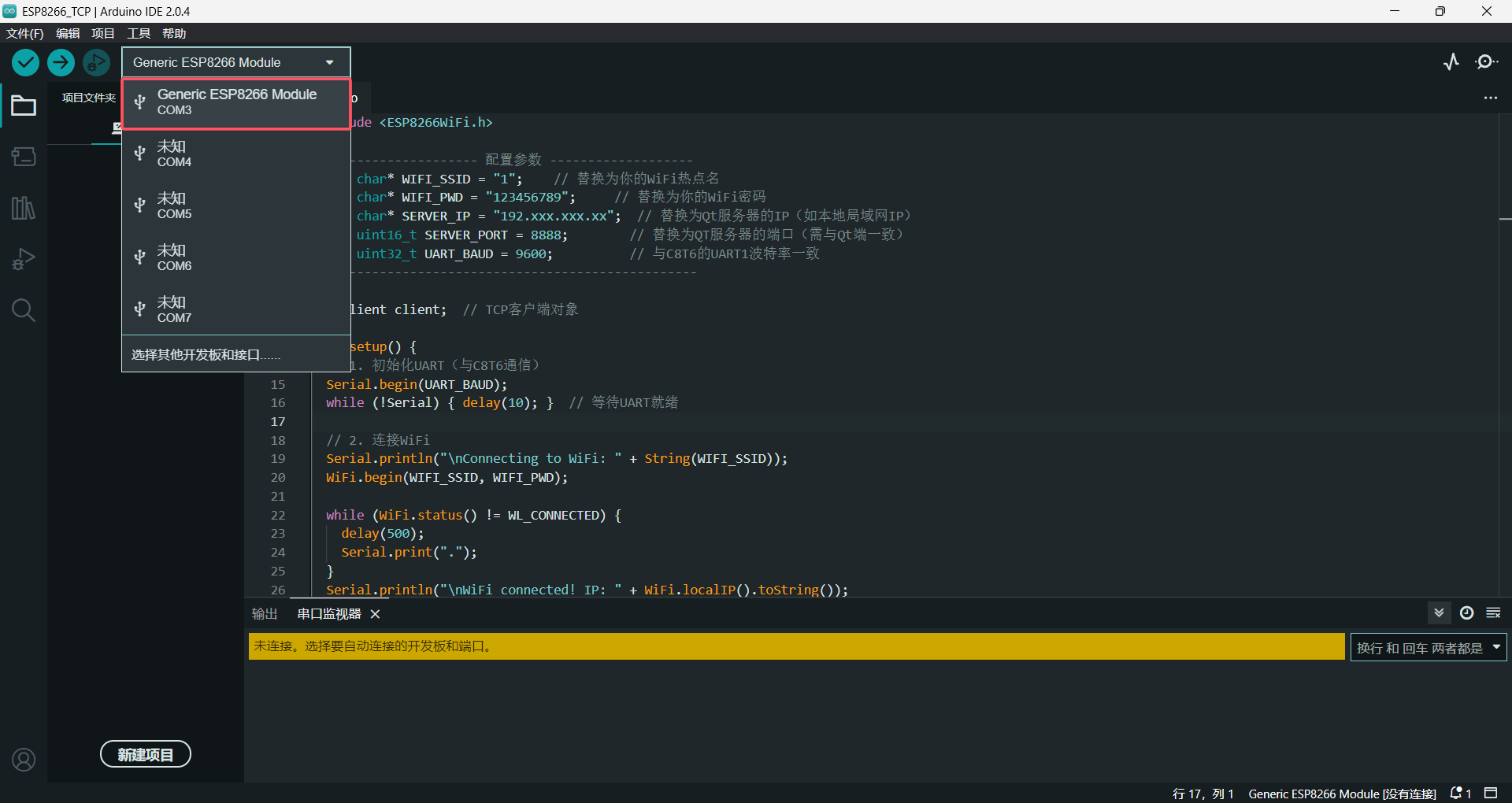1512x803 pixels.
Task: Open the Debug sidebar icon
Action: click(x=24, y=259)
